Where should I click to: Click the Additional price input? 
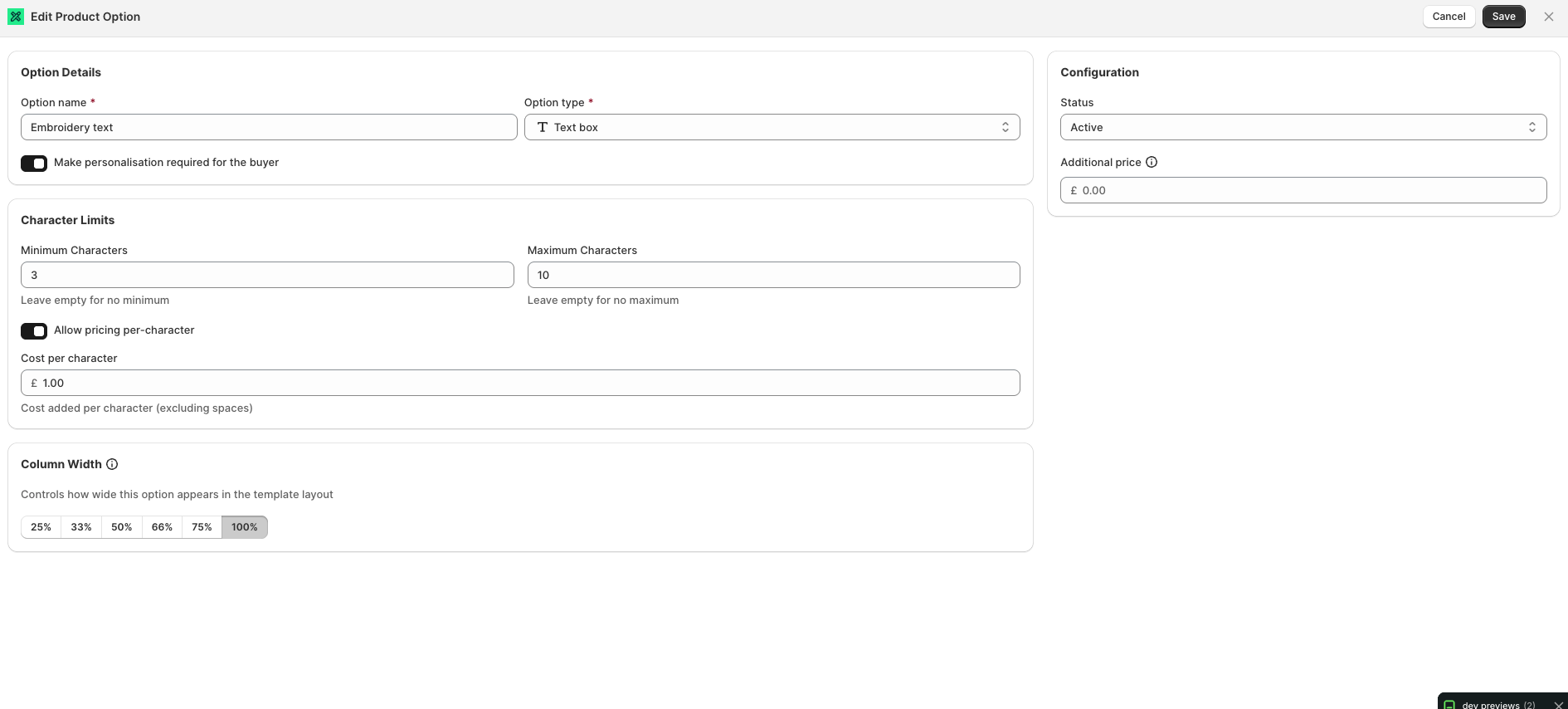1303,190
